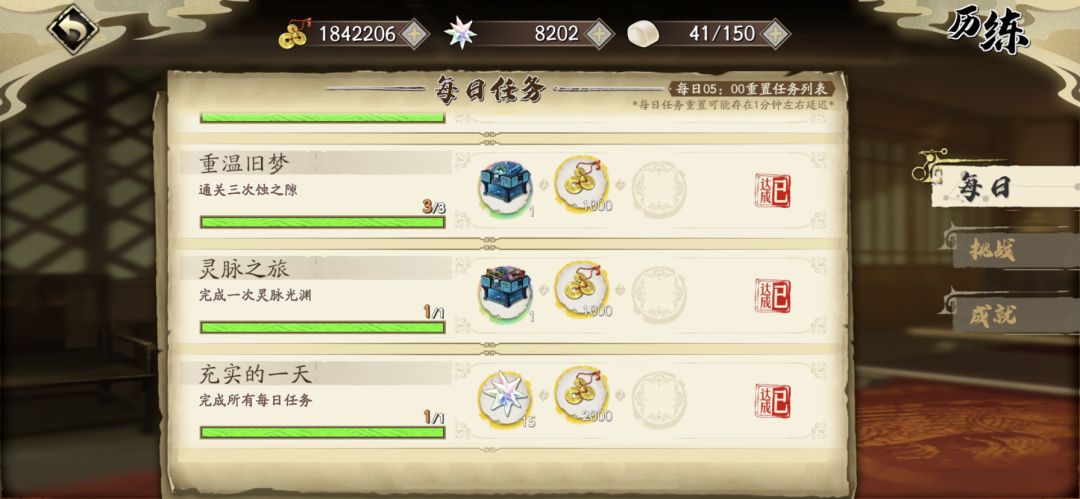Select the 灵脉之旅 task title
The width and height of the screenshot is (1080, 499).
click(245, 269)
